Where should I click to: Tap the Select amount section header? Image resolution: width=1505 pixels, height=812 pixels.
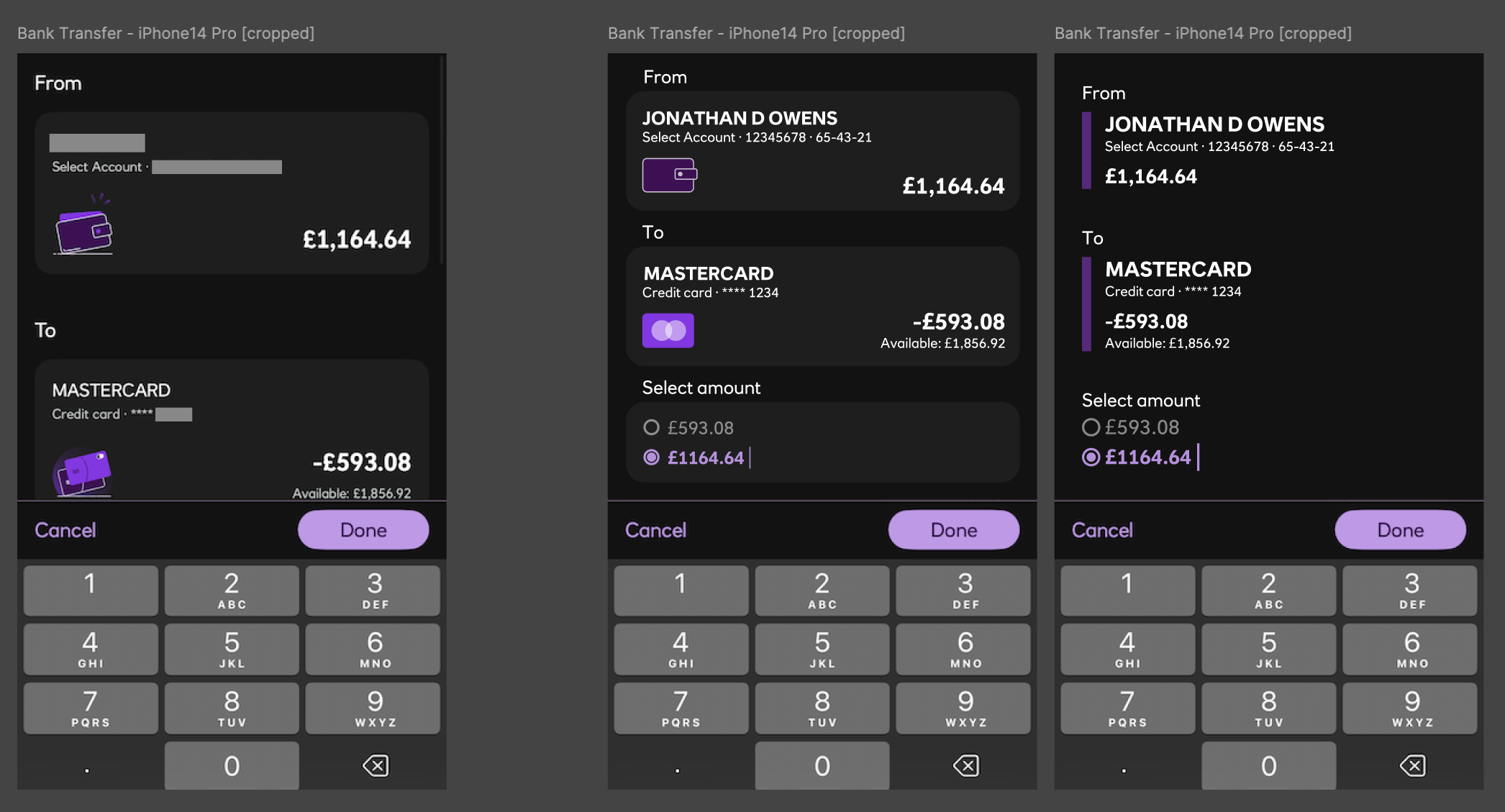[701, 388]
